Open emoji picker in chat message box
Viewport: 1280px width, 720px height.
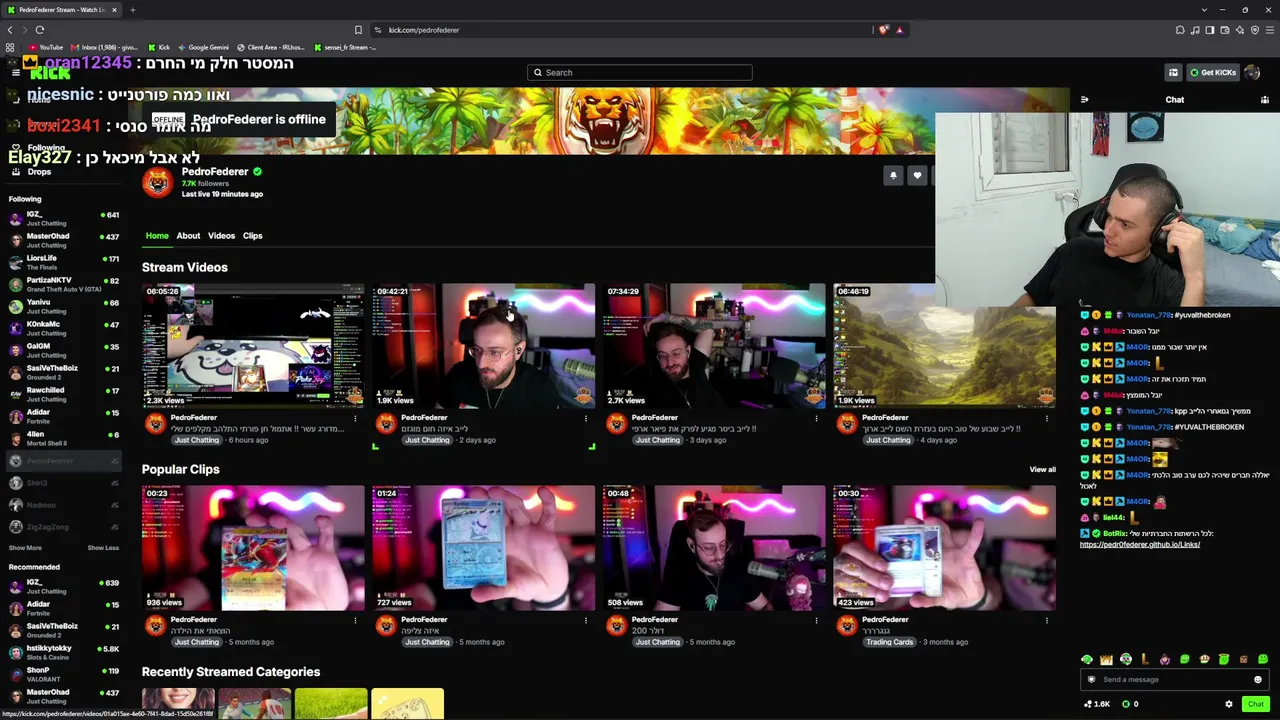pyautogui.click(x=1258, y=680)
